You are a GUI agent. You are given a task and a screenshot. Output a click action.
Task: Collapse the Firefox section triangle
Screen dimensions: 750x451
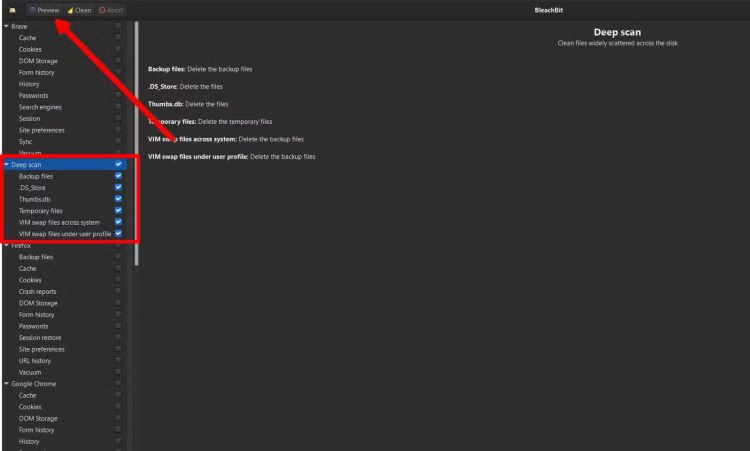[x=6, y=245]
